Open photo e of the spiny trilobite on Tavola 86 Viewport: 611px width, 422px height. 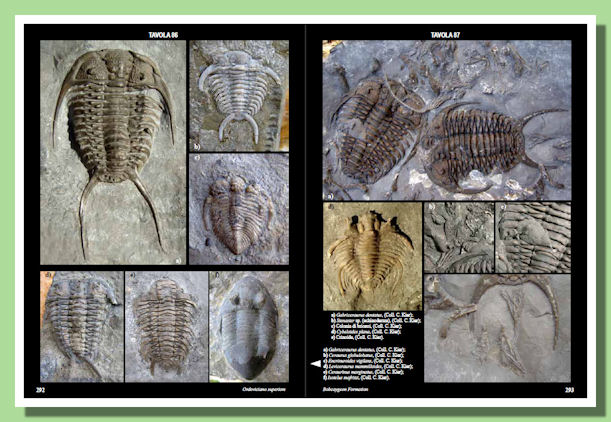tap(166, 327)
